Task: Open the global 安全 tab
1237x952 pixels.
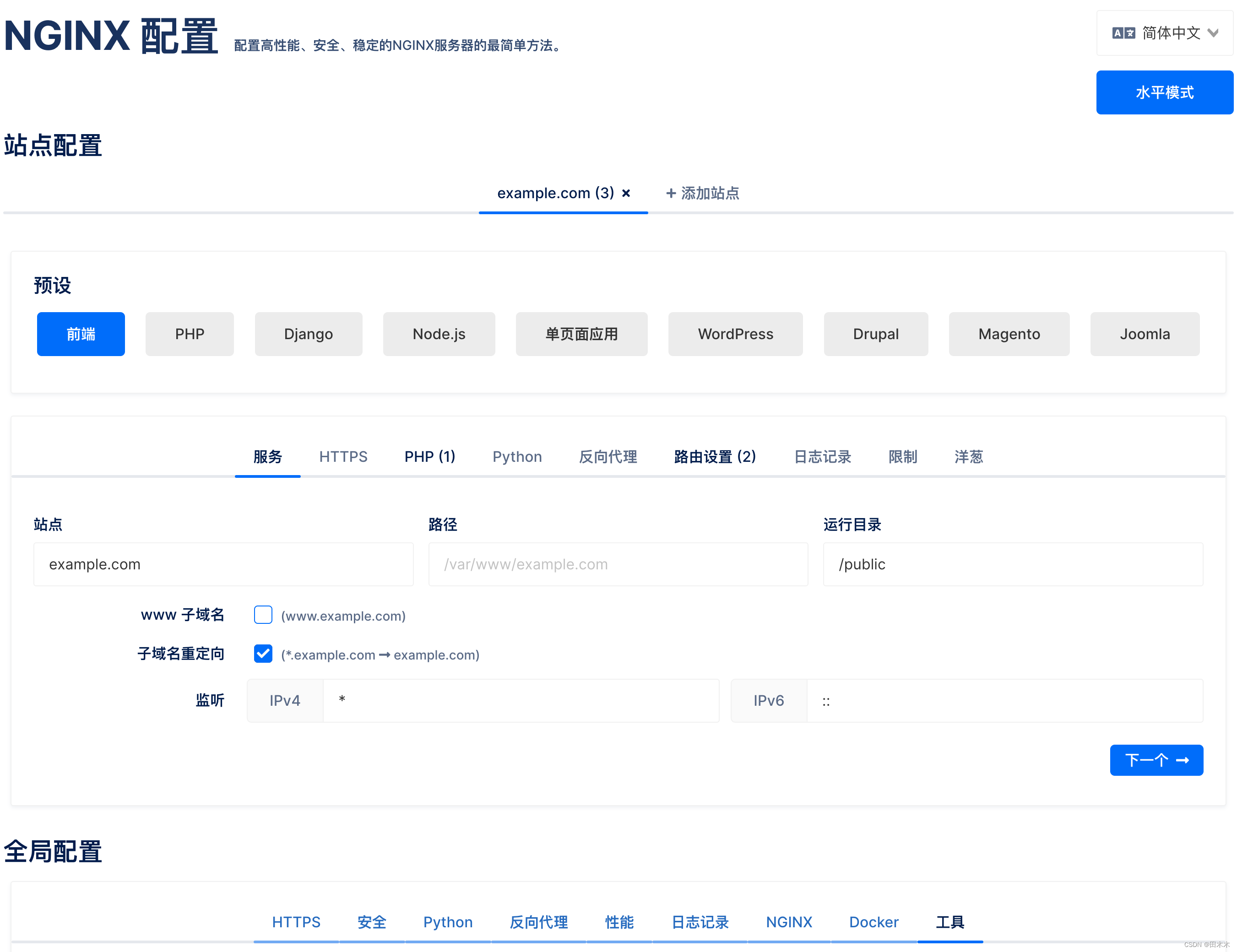Action: coord(372,923)
